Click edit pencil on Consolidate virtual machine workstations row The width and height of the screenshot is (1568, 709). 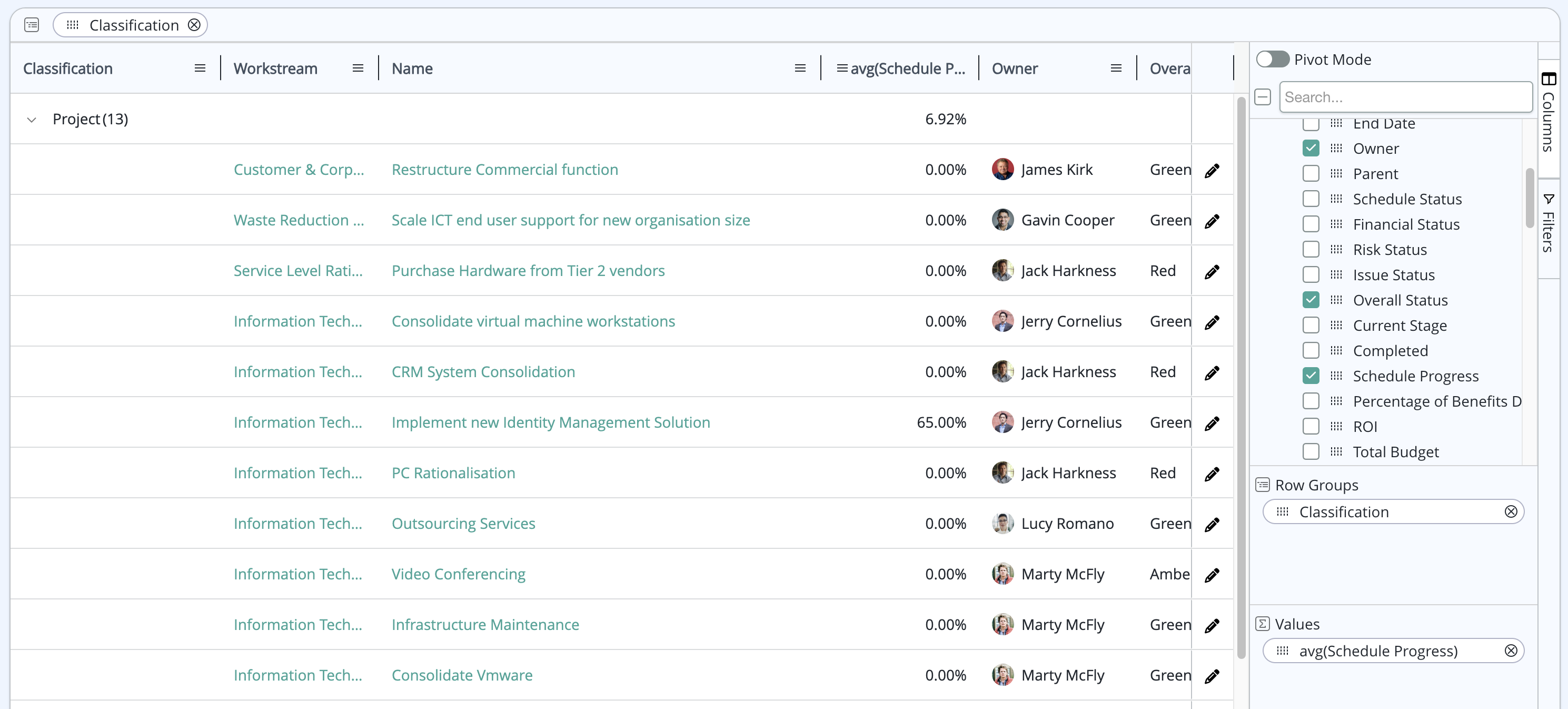point(1212,322)
